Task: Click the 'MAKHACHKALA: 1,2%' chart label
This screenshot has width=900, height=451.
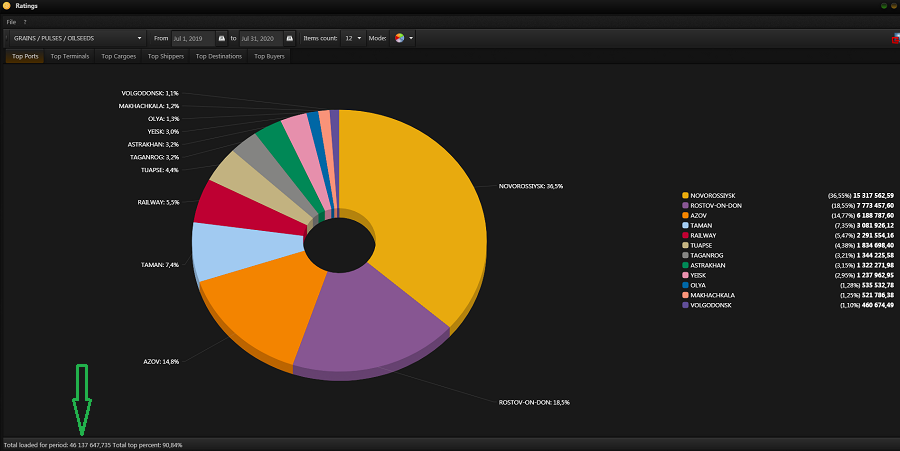Action: tap(149, 106)
